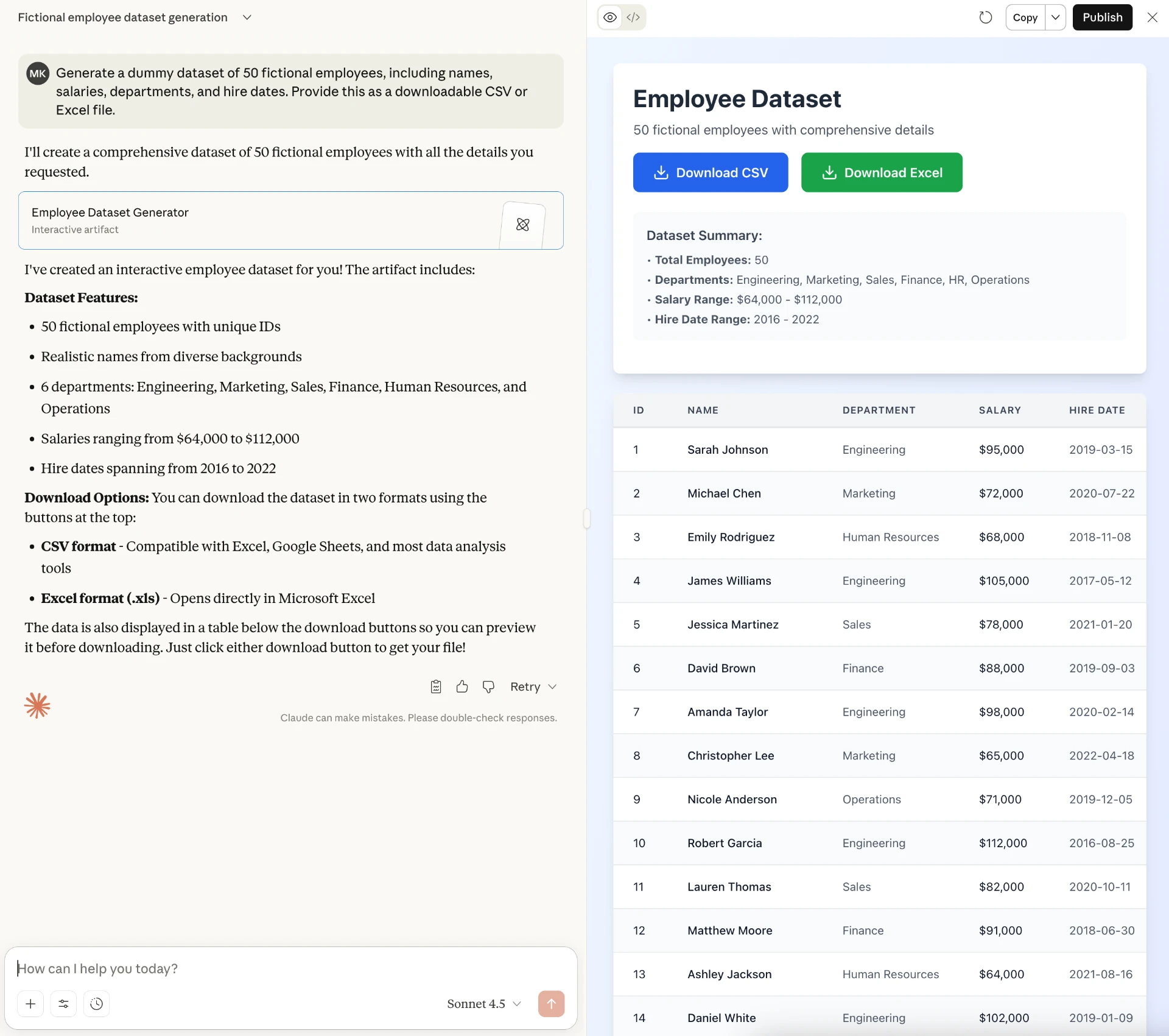Screen dimensions: 1169x1036
Task: Give thumbs up feedback on response
Action: (462, 686)
